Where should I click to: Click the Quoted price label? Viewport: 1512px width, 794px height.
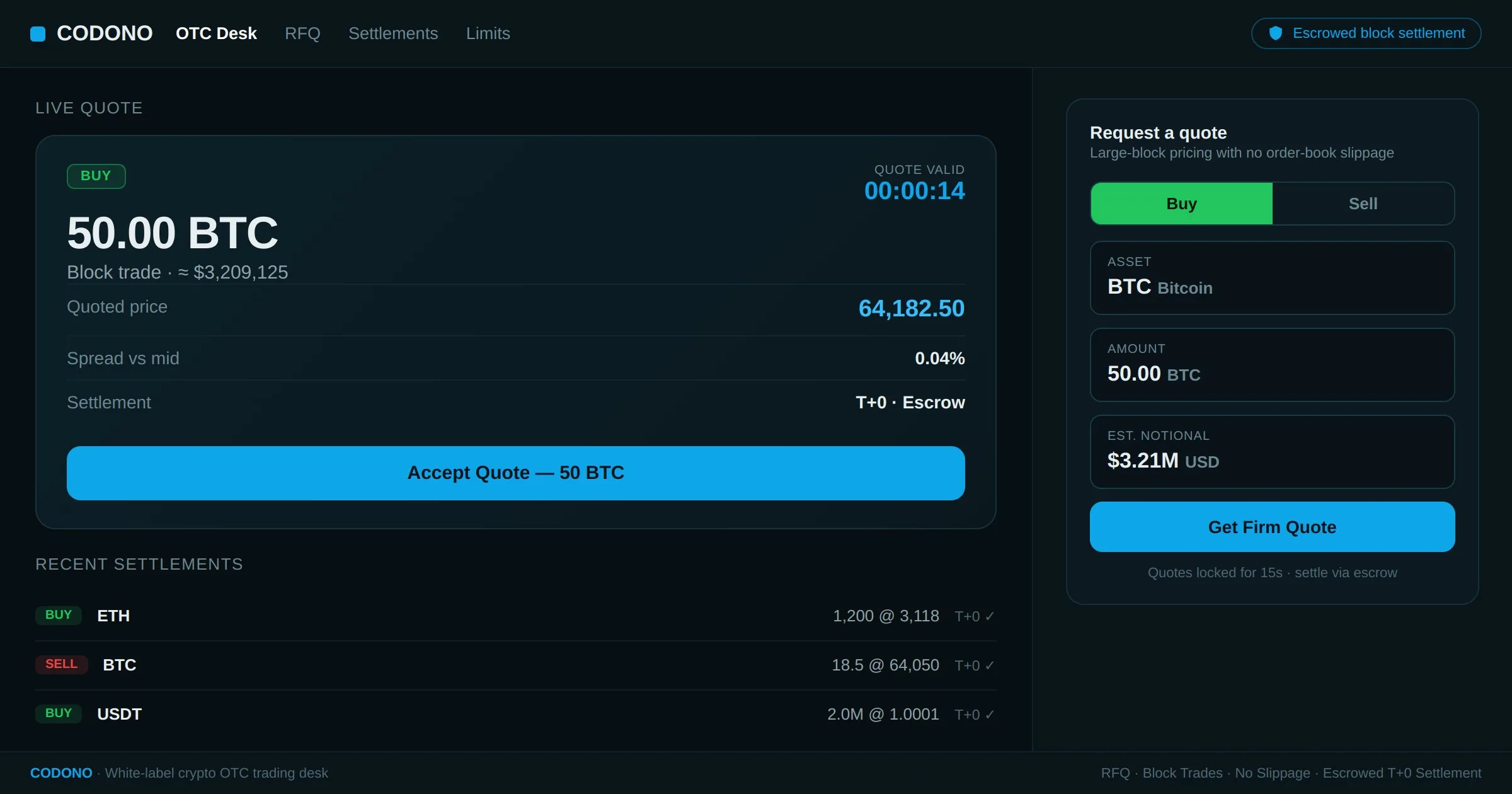(x=117, y=307)
